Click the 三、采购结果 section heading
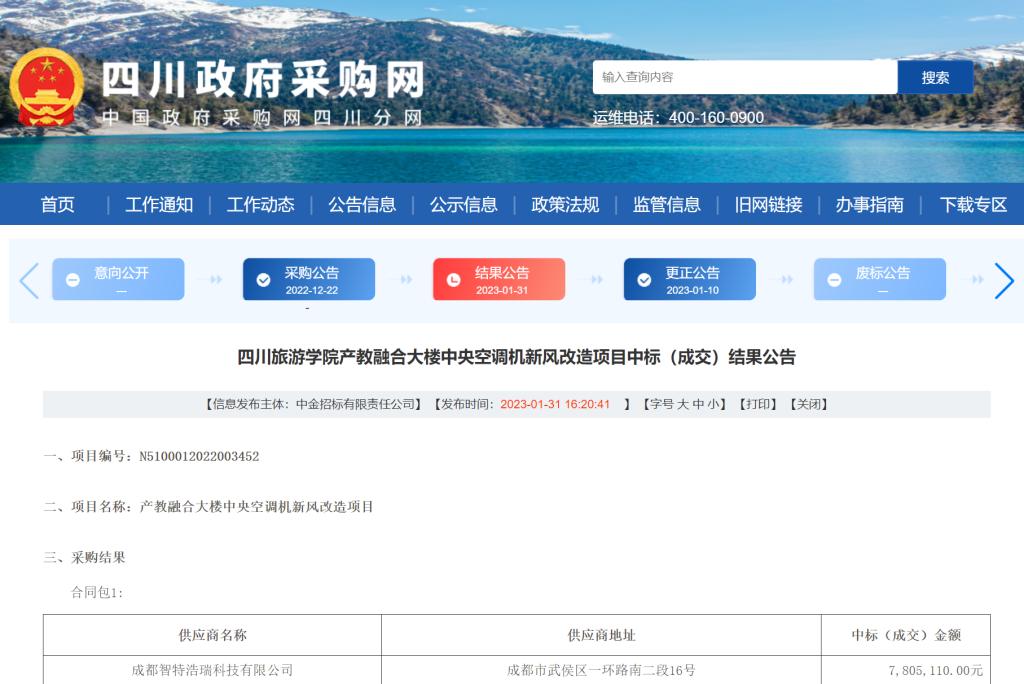Screen dimensions: 1024x684 84,557
